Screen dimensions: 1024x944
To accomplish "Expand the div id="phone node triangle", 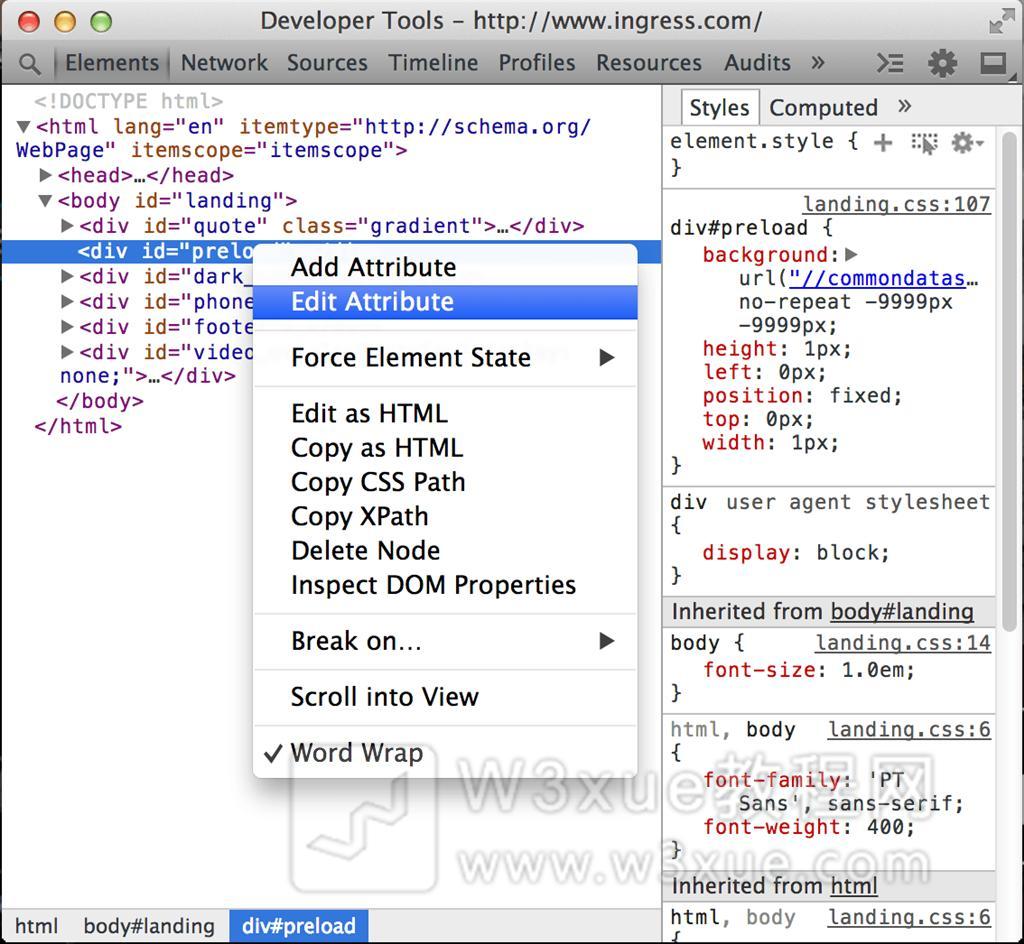I will [x=67, y=302].
